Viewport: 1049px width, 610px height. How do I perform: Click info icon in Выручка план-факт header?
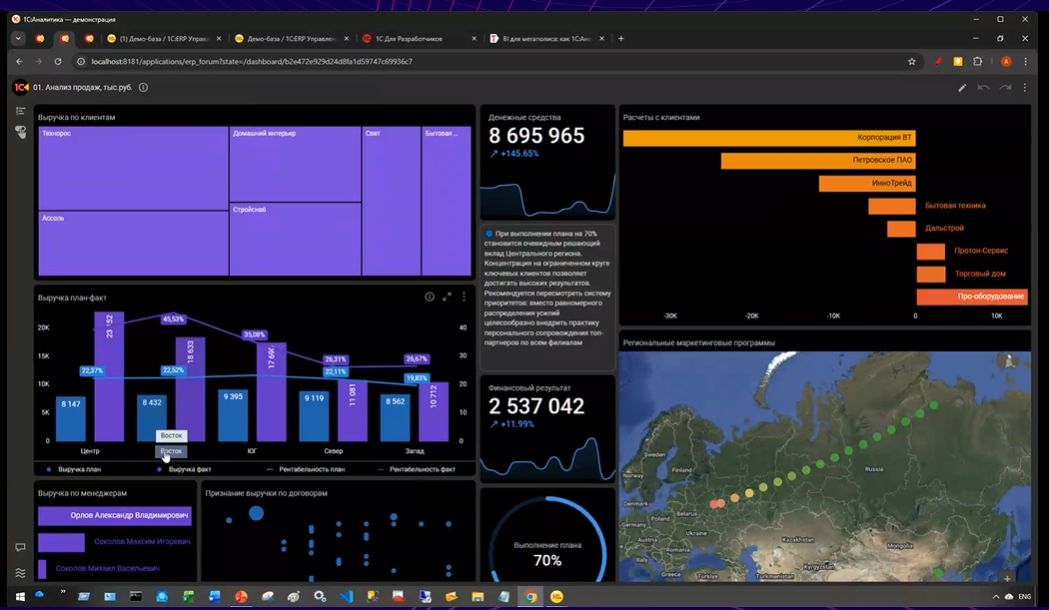point(430,297)
